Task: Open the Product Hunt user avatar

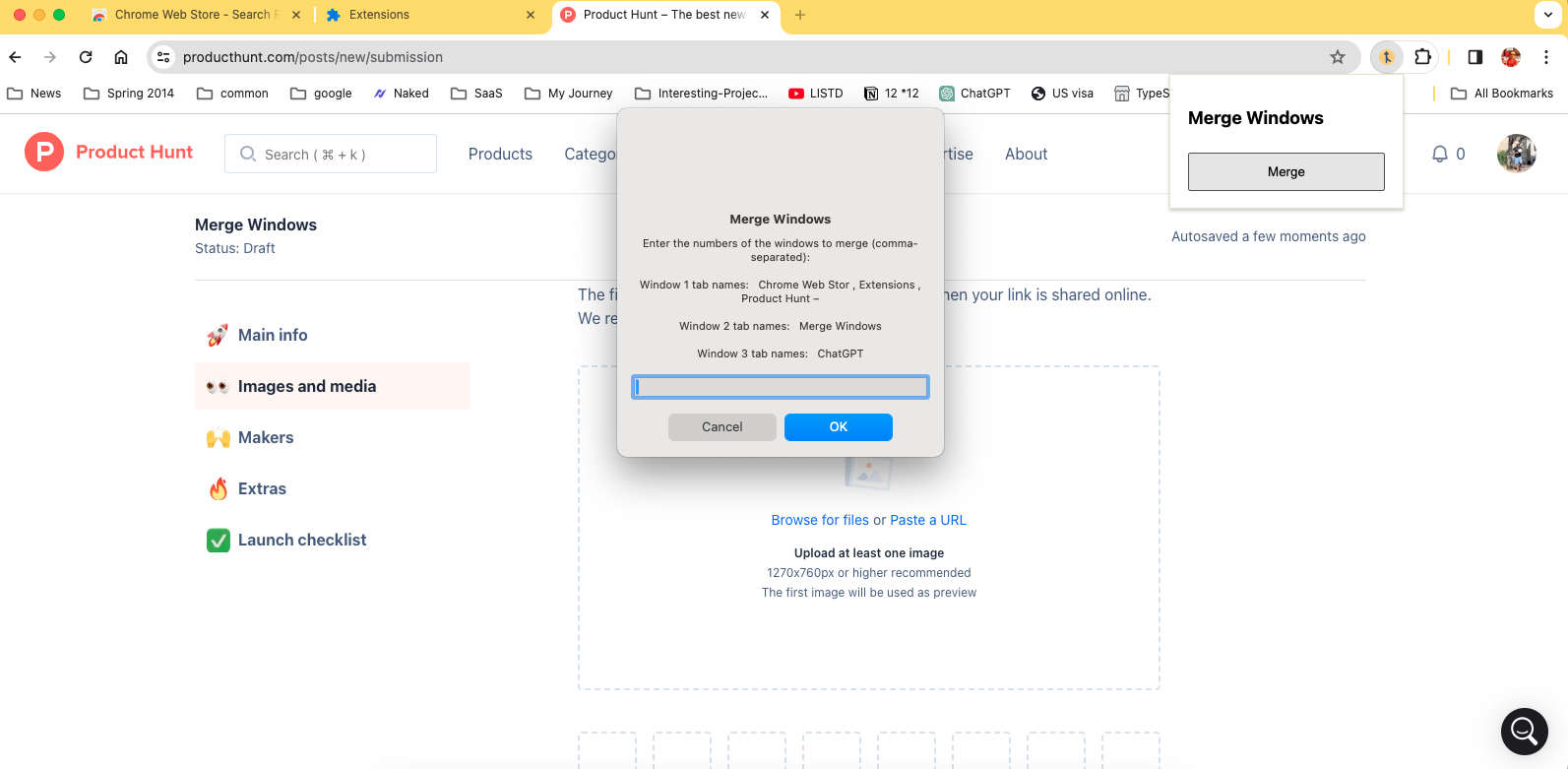Action: tap(1517, 154)
